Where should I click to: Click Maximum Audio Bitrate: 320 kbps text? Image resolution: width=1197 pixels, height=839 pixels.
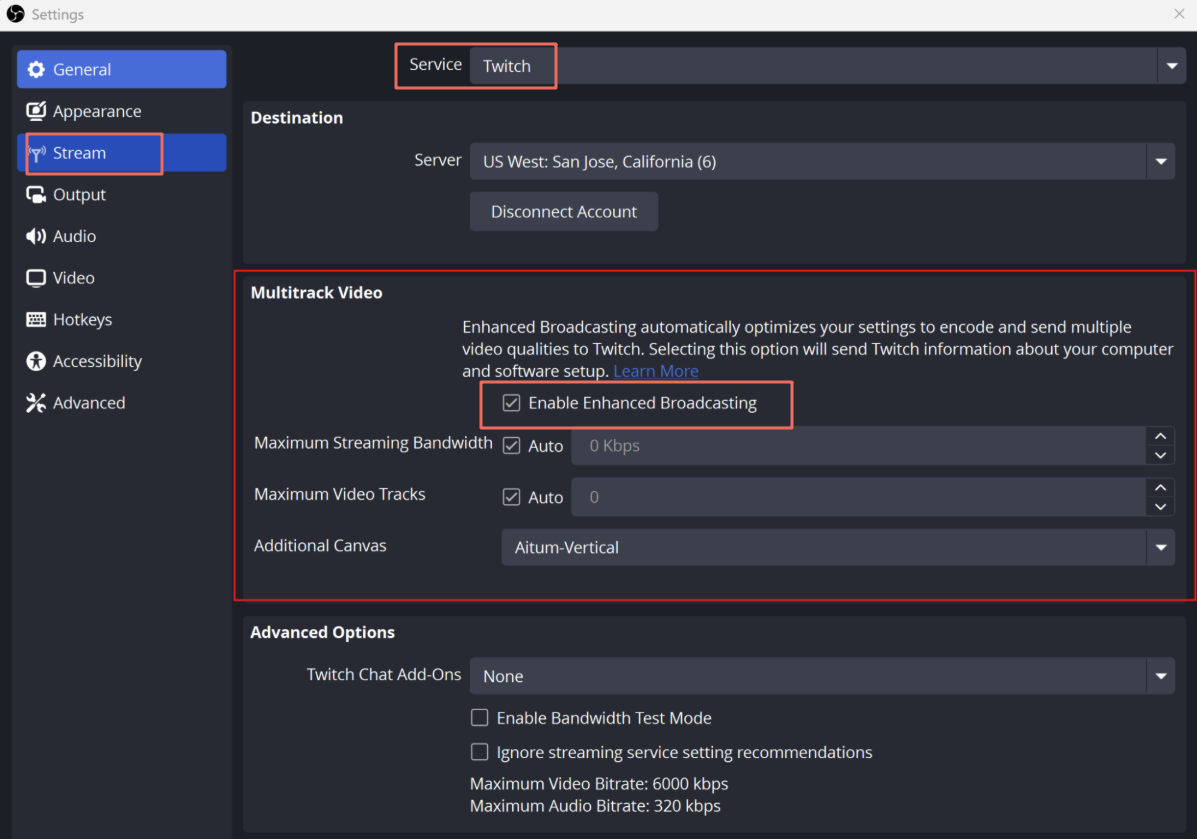(x=595, y=806)
